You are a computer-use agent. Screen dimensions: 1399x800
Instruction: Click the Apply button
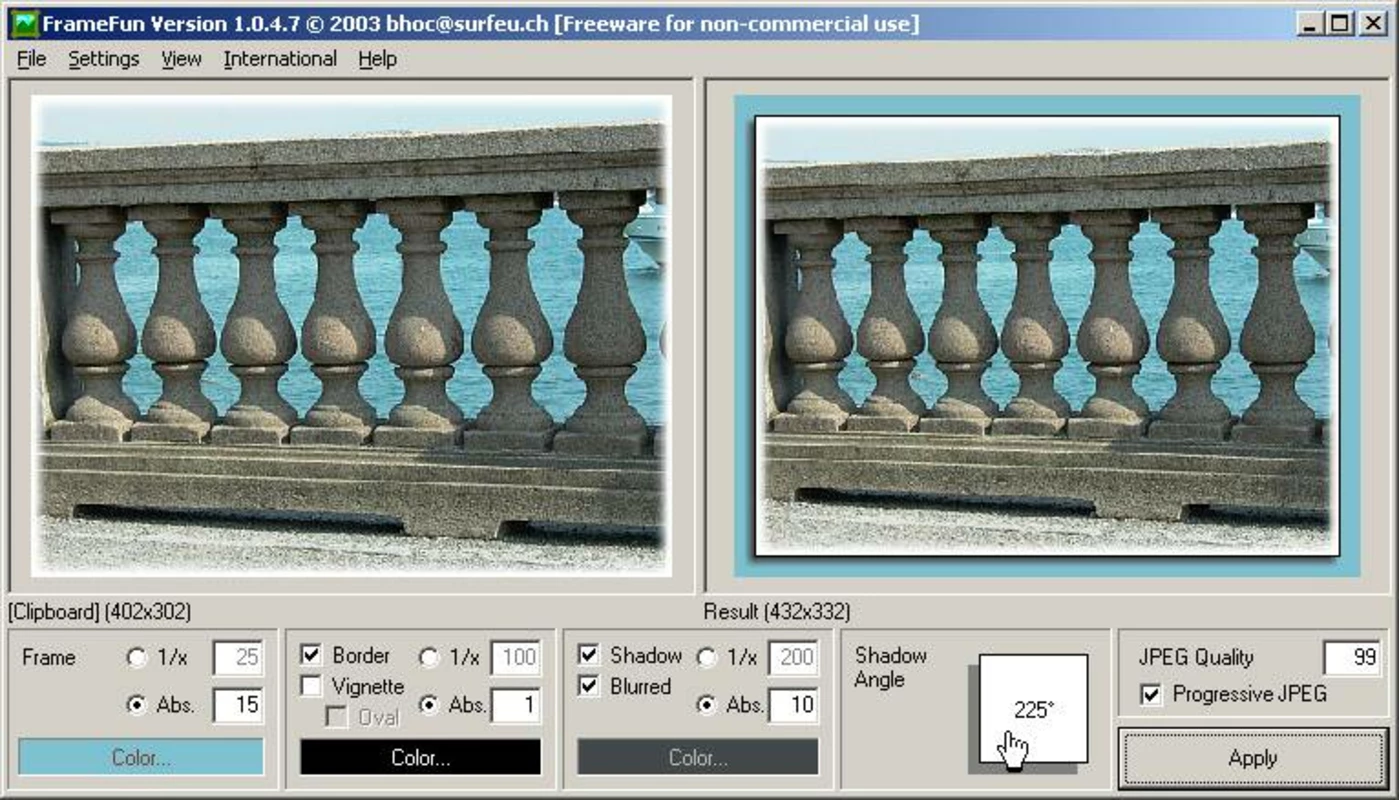[x=1253, y=758]
